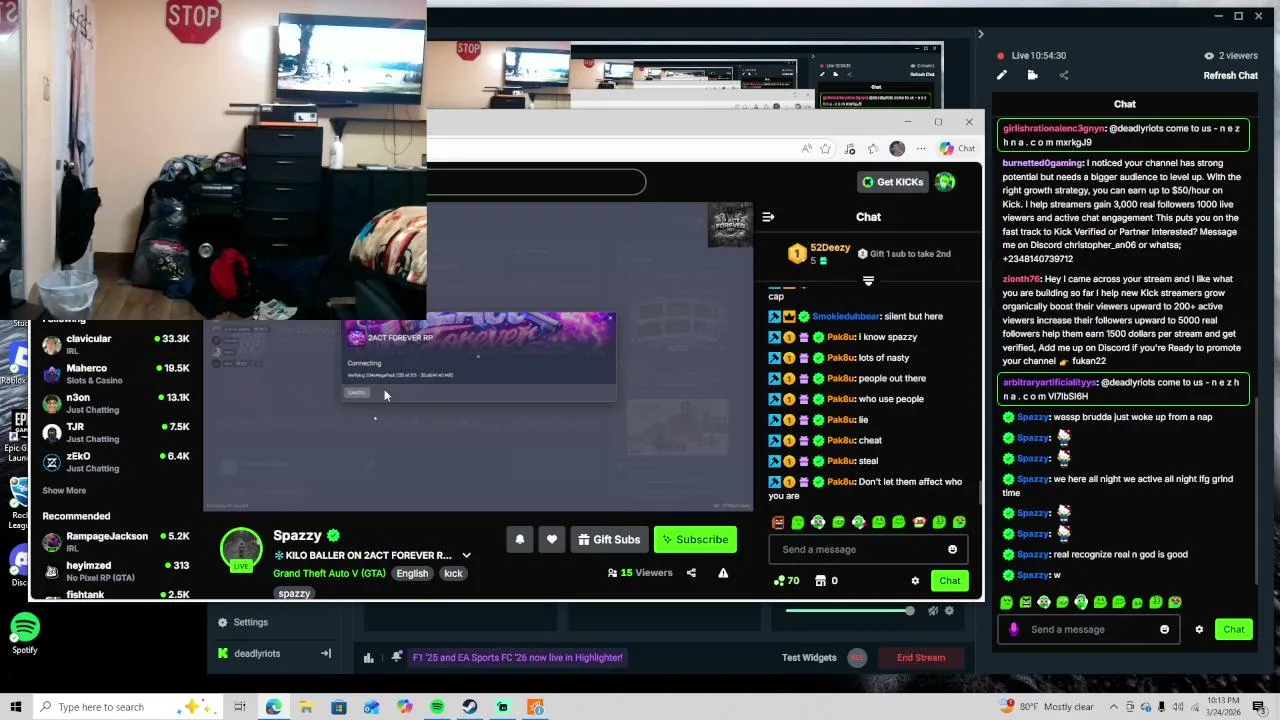The image size is (1280, 720).
Task: Open the shop icon showing 0
Action: [826, 581]
